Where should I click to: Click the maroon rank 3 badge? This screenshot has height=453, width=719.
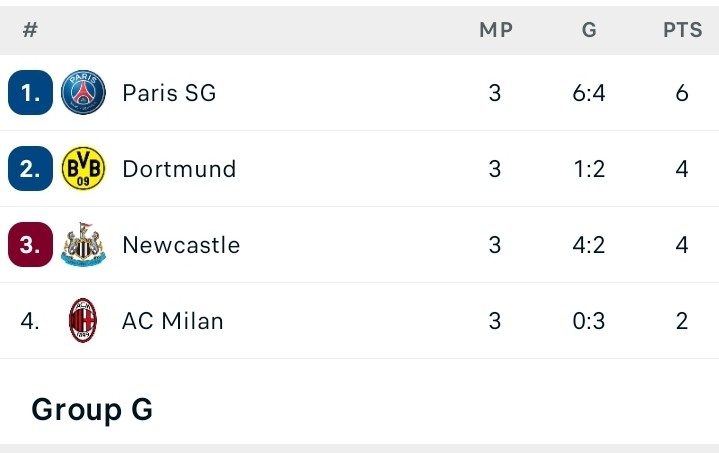pos(30,245)
